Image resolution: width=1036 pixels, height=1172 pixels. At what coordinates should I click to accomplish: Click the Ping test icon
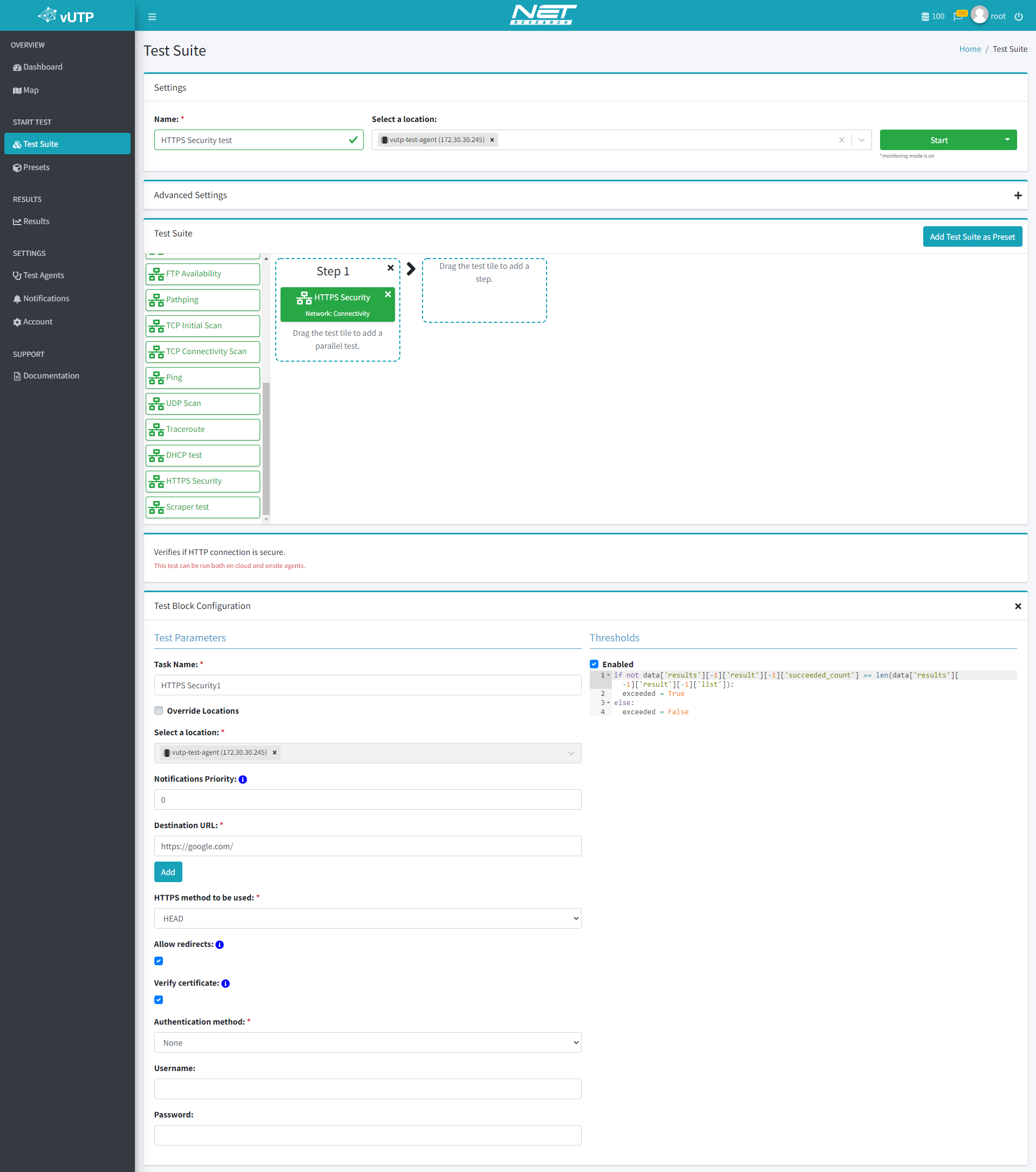pyautogui.click(x=157, y=377)
